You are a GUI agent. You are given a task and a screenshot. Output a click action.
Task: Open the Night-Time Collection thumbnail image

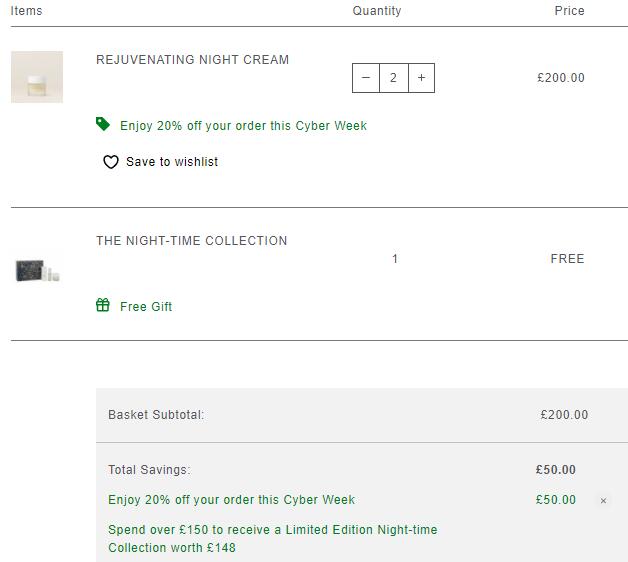coord(38,271)
